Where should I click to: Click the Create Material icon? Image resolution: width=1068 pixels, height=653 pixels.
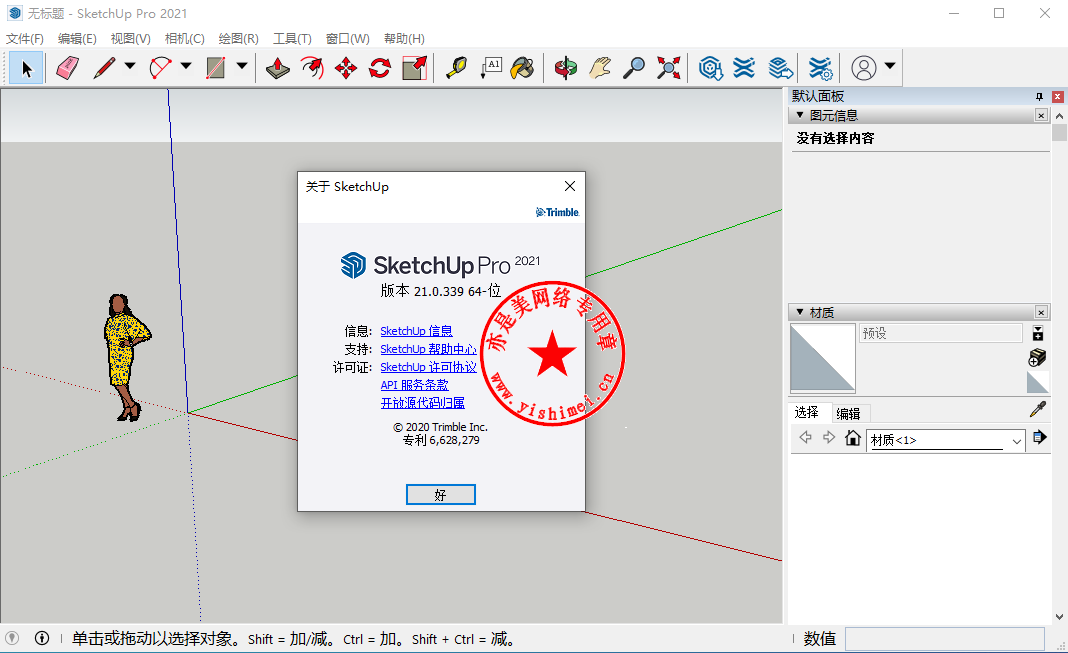click(x=1037, y=357)
